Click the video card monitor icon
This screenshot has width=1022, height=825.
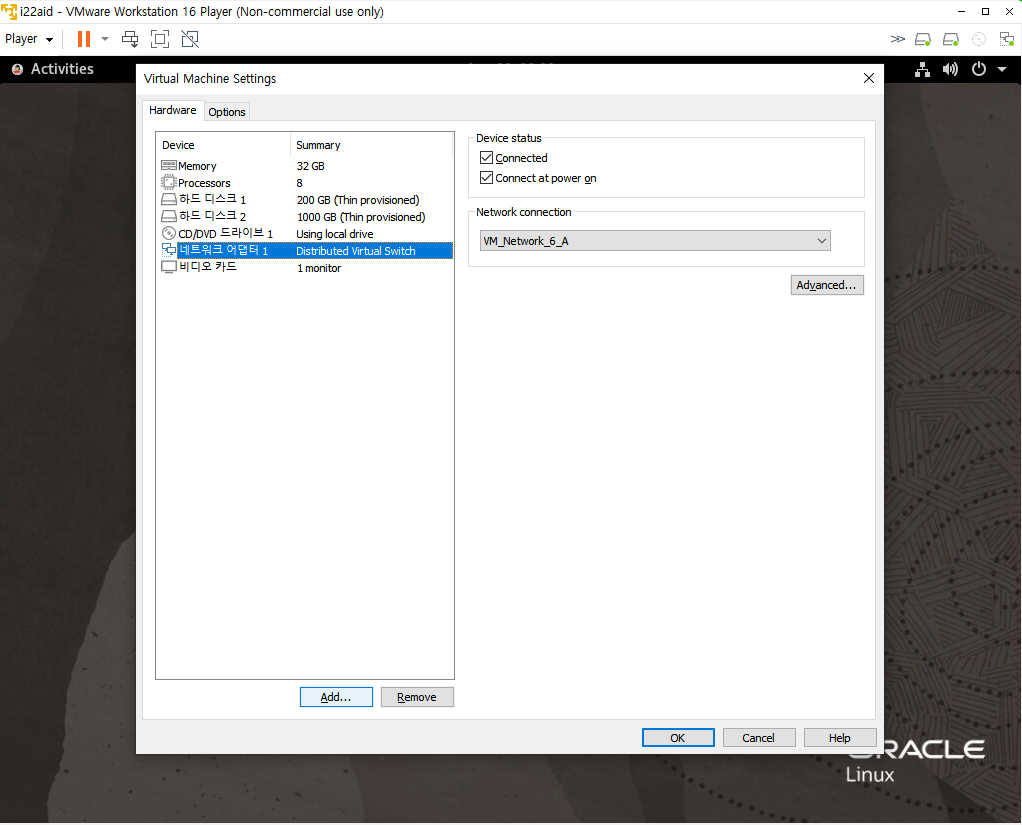(169, 267)
